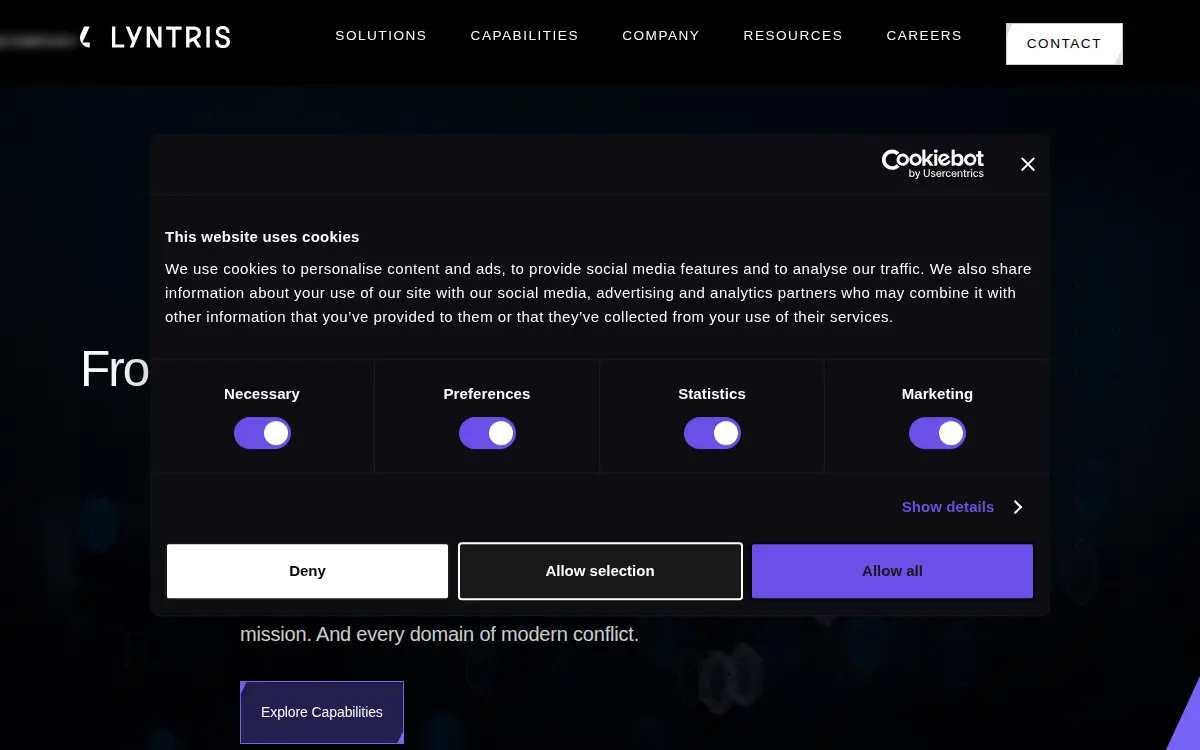
Task: Click the Statistics category label
Action: [712, 394]
